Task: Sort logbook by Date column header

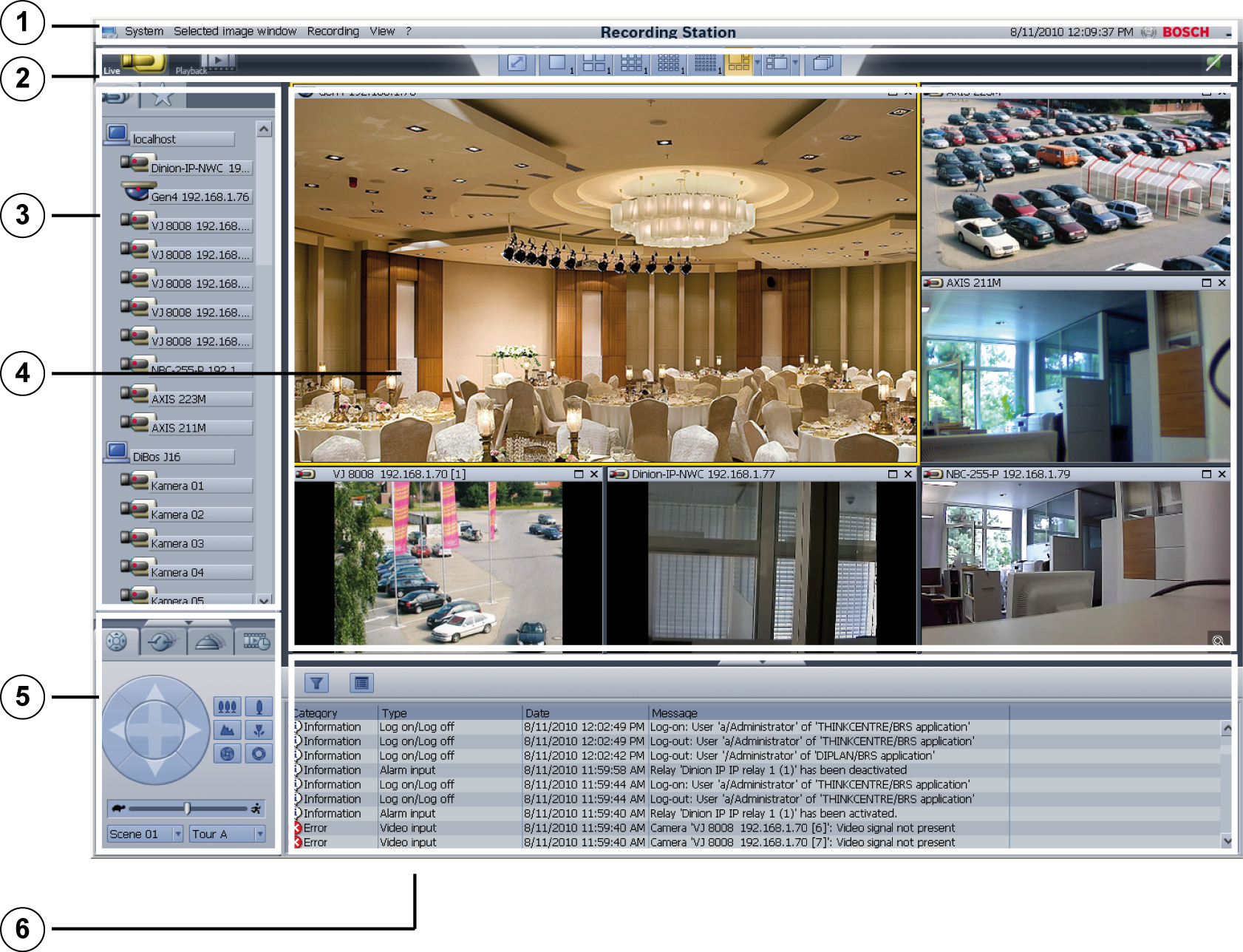Action: 585,713
